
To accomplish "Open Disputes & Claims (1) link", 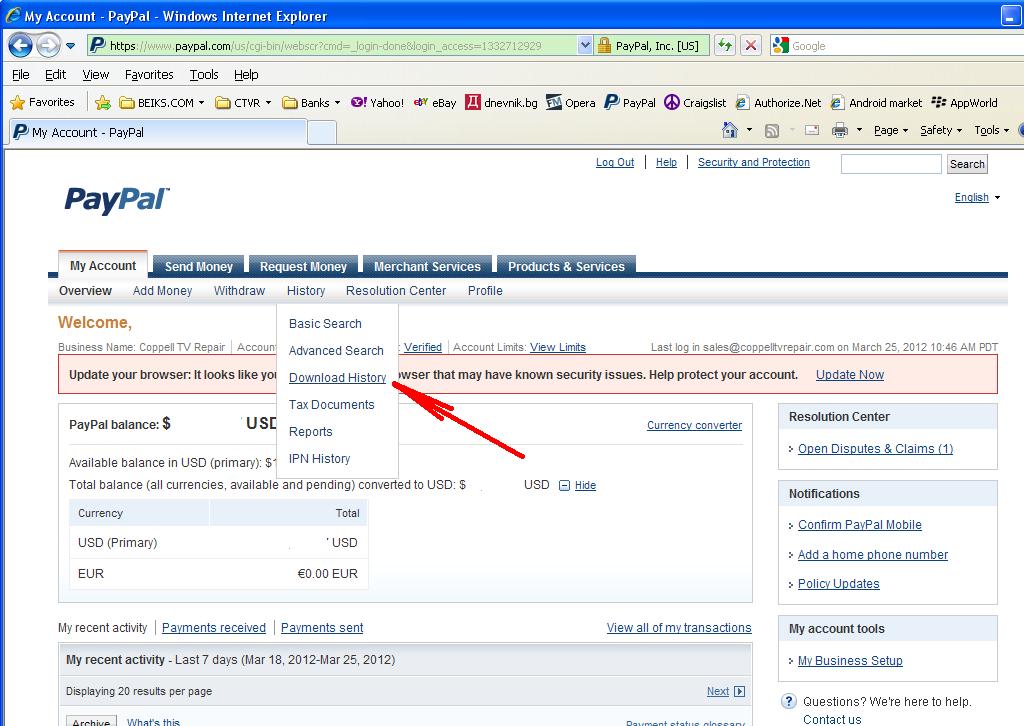I will (x=875, y=449).
